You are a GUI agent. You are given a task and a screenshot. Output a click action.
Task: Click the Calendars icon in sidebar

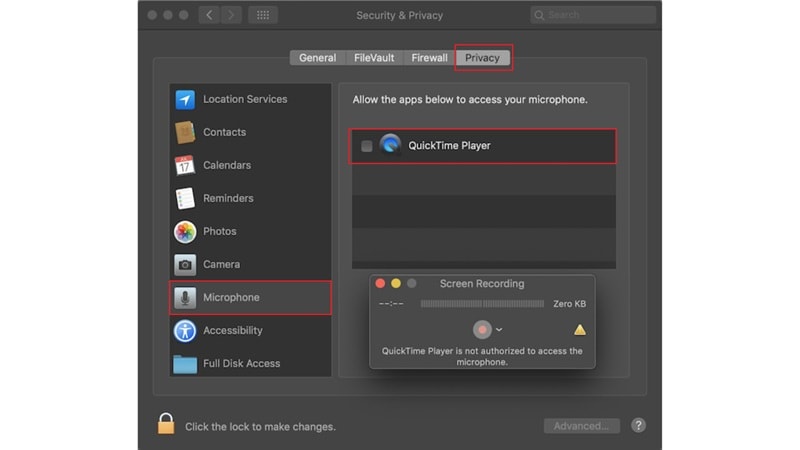point(185,165)
